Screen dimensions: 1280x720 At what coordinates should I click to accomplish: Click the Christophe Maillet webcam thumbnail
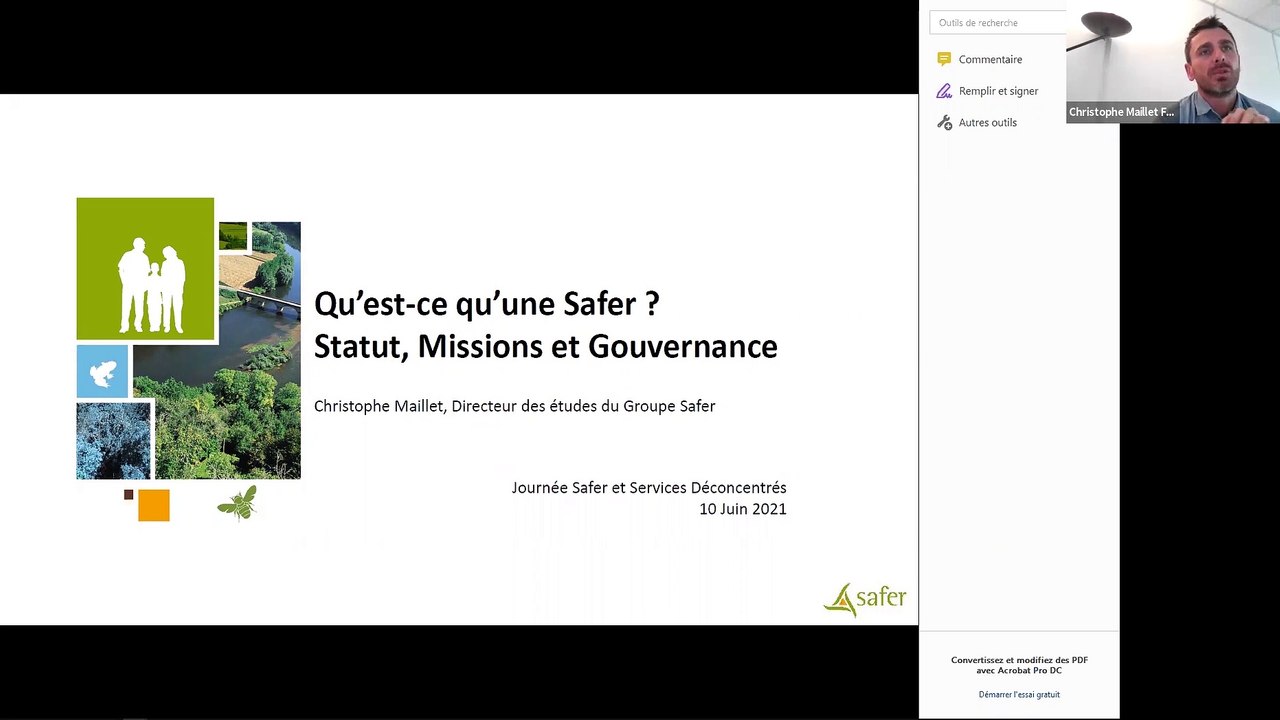point(1173,61)
